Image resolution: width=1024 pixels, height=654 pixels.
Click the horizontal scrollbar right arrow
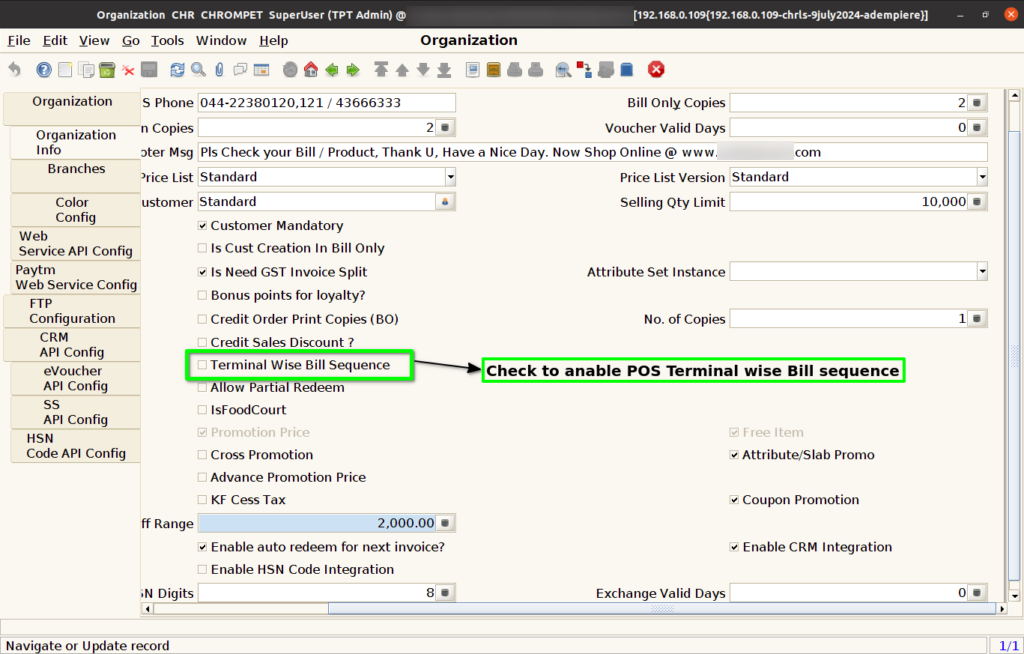click(x=1002, y=609)
